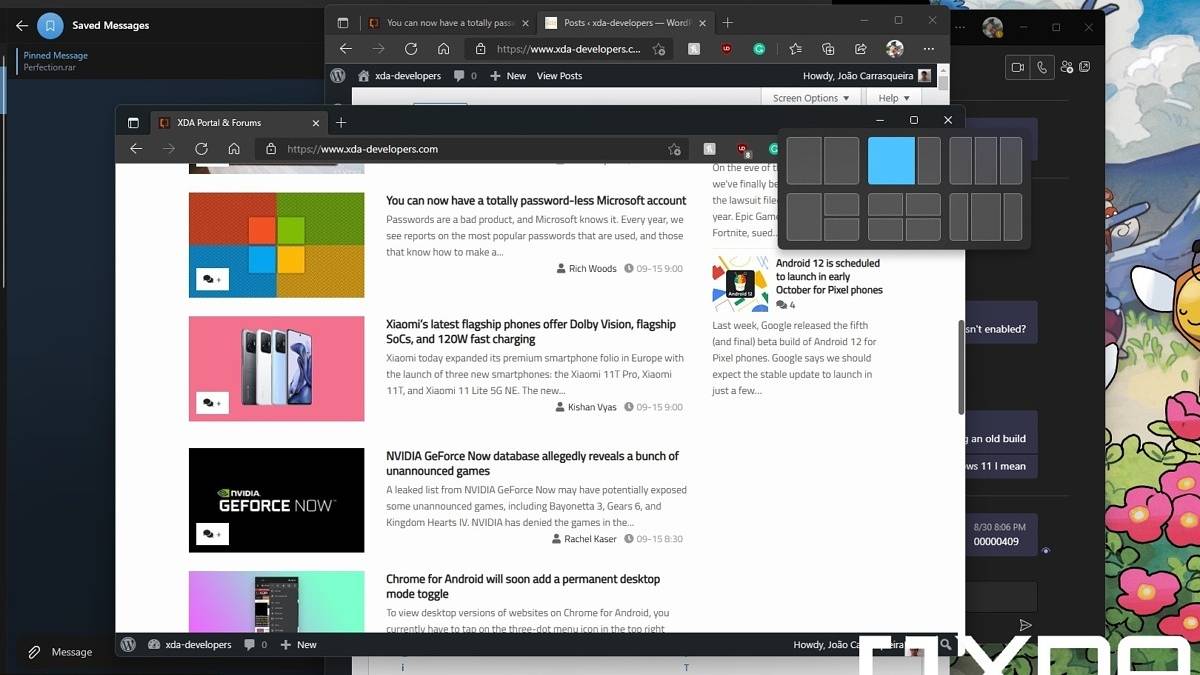Click the front window vertical scrollbar thumb
The width and height of the screenshot is (1200, 675).
tap(961, 367)
